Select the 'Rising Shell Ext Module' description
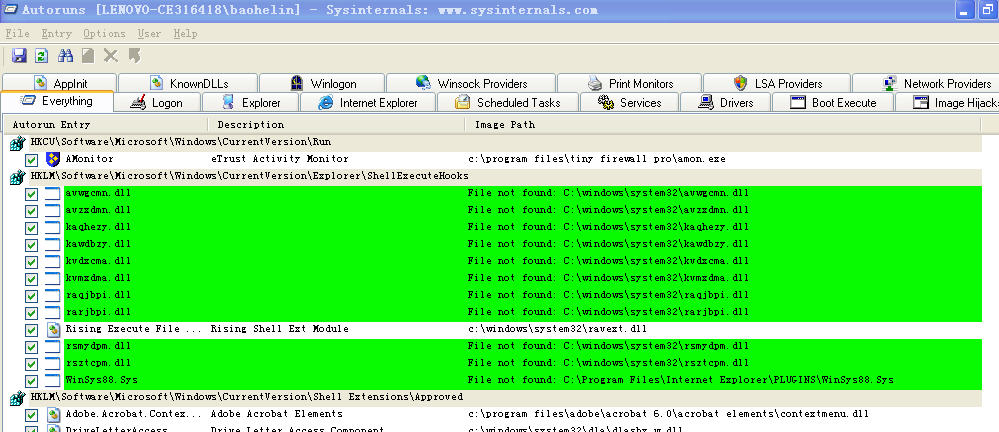The height and width of the screenshot is (432, 999). tap(280, 329)
